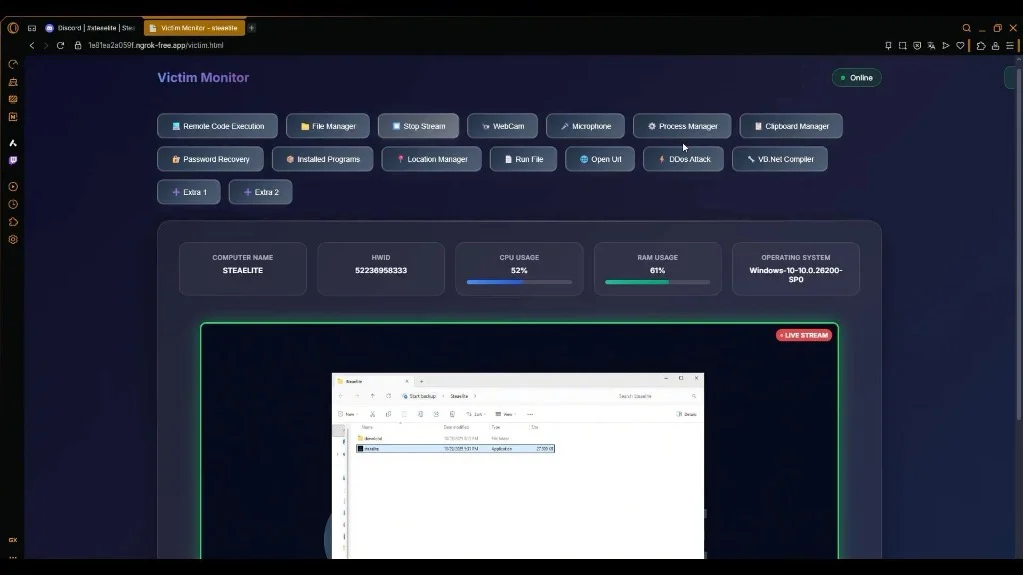Open the puzzle-piece extensions icon in address toolbar

tap(981, 46)
